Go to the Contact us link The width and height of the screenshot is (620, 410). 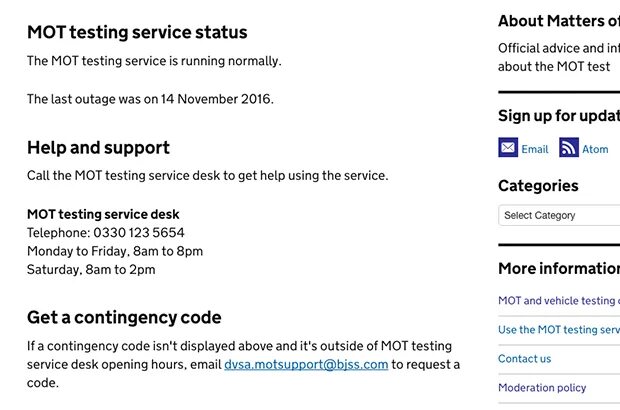[x=525, y=358]
